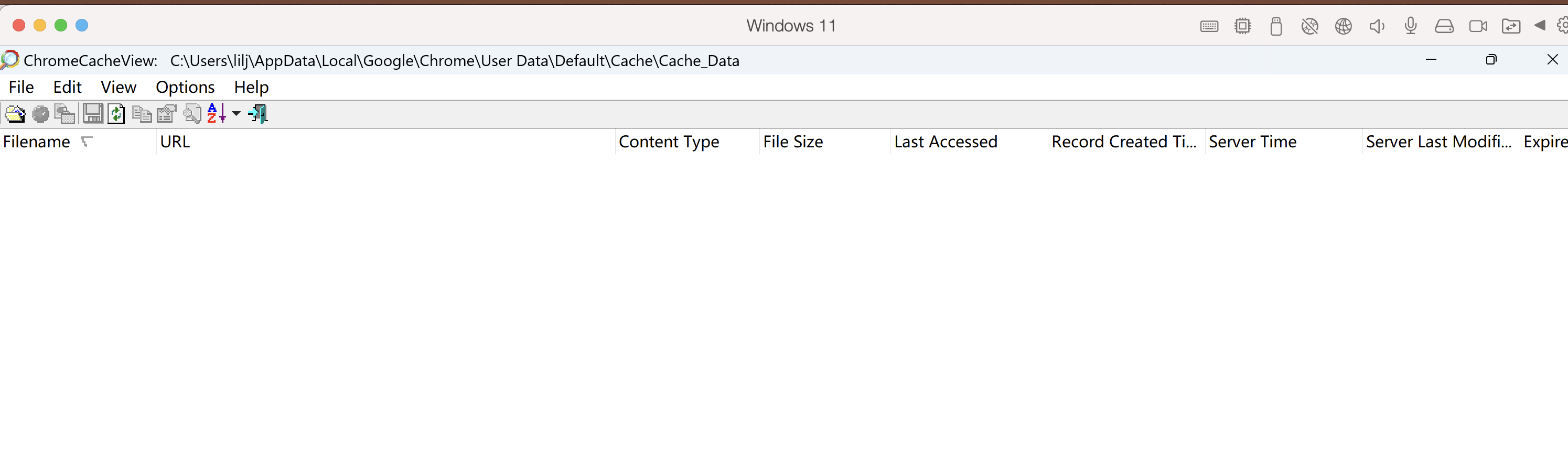
Task: Click the VM camera icon
Action: pyautogui.click(x=1478, y=26)
